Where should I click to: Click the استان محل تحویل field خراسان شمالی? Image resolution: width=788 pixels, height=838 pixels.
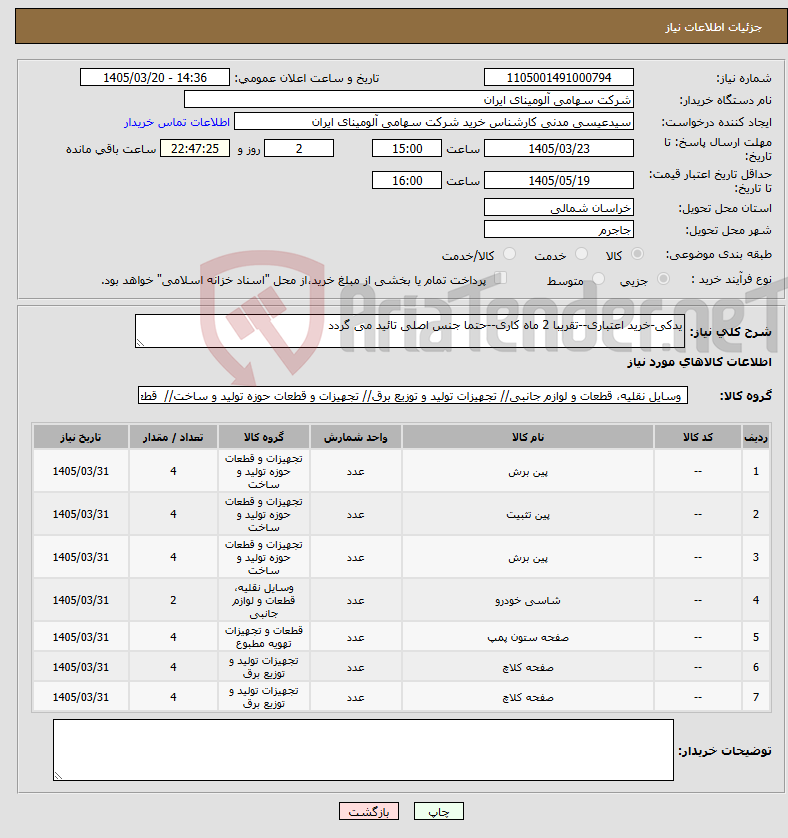[559, 208]
